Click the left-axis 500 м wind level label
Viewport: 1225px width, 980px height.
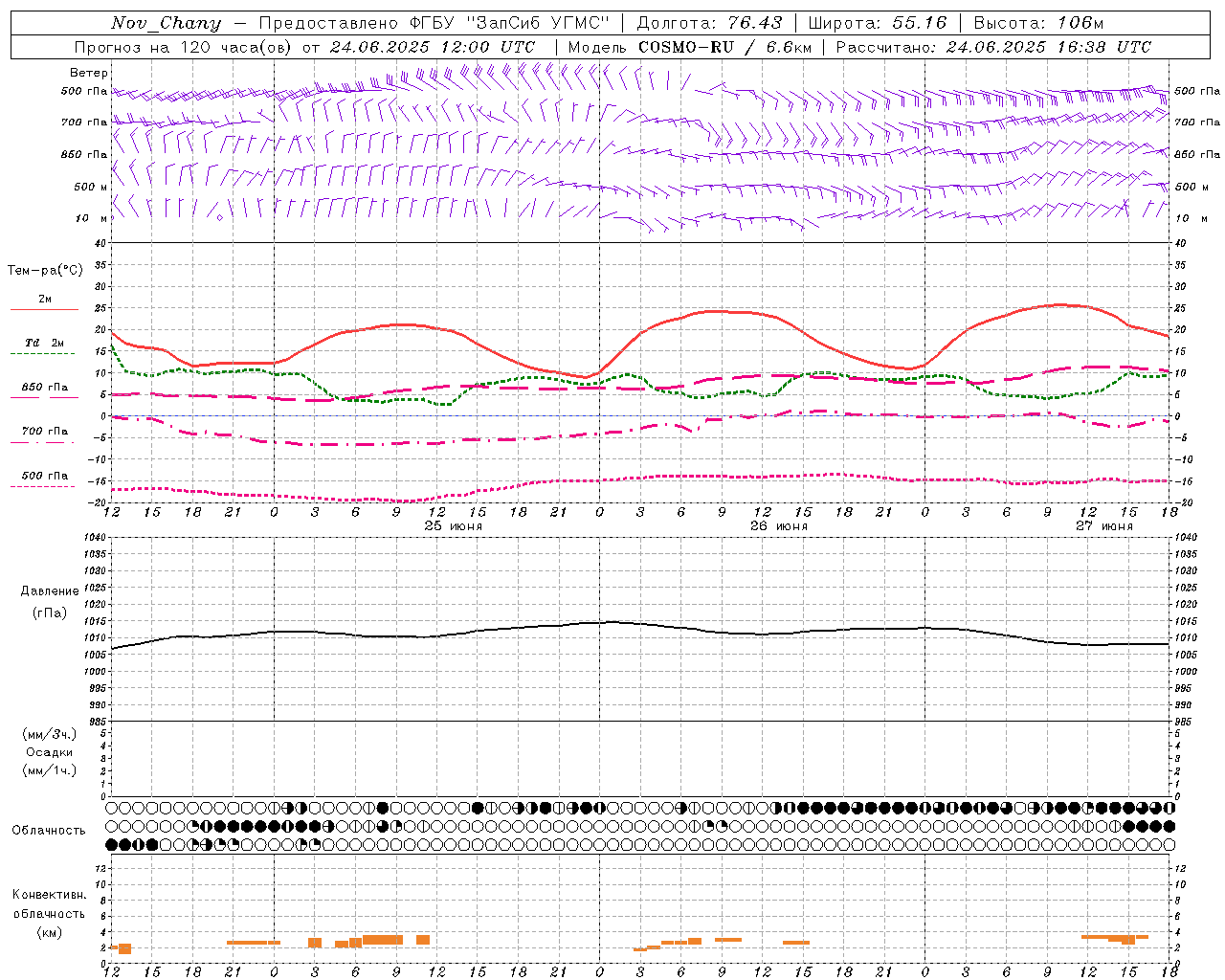[91, 187]
